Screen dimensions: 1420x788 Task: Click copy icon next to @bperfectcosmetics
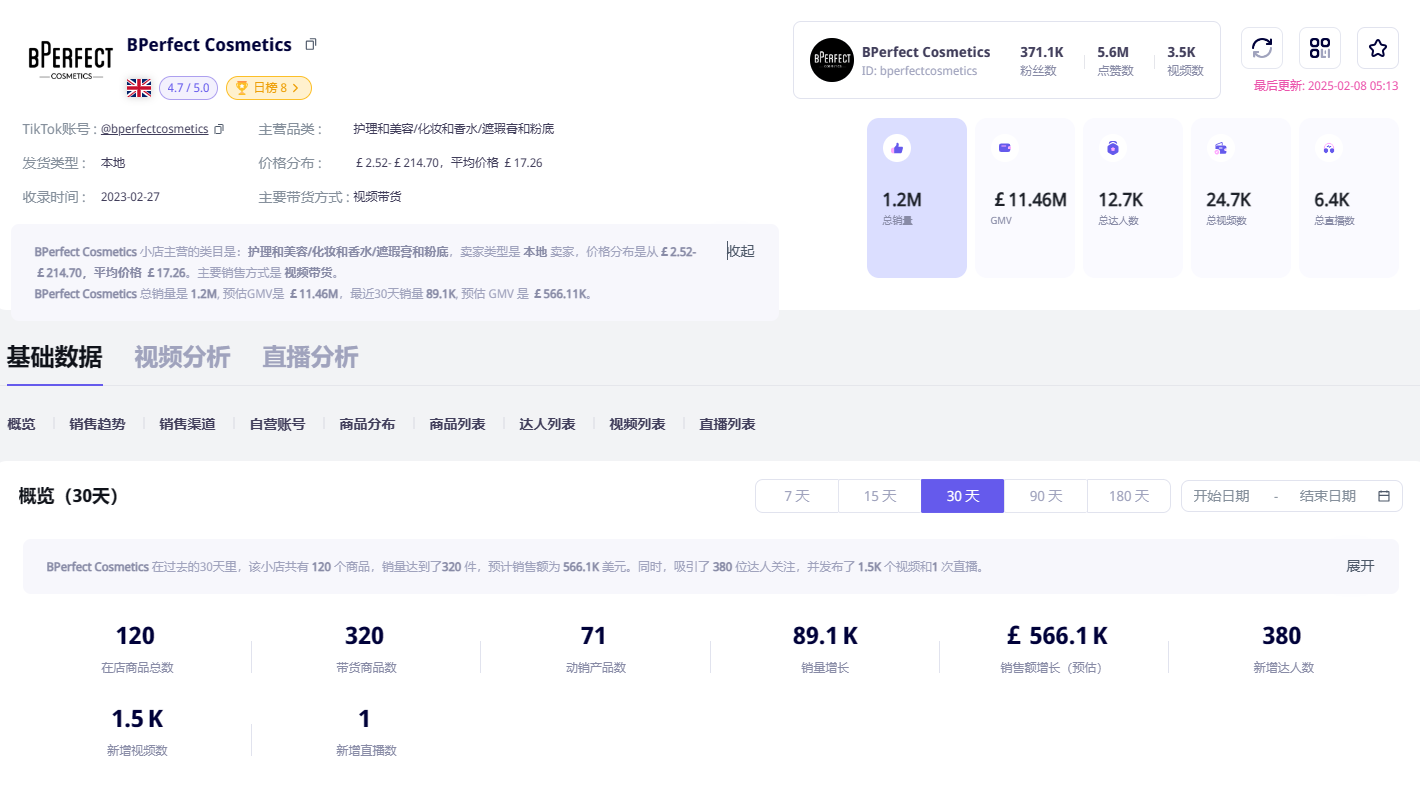219,129
